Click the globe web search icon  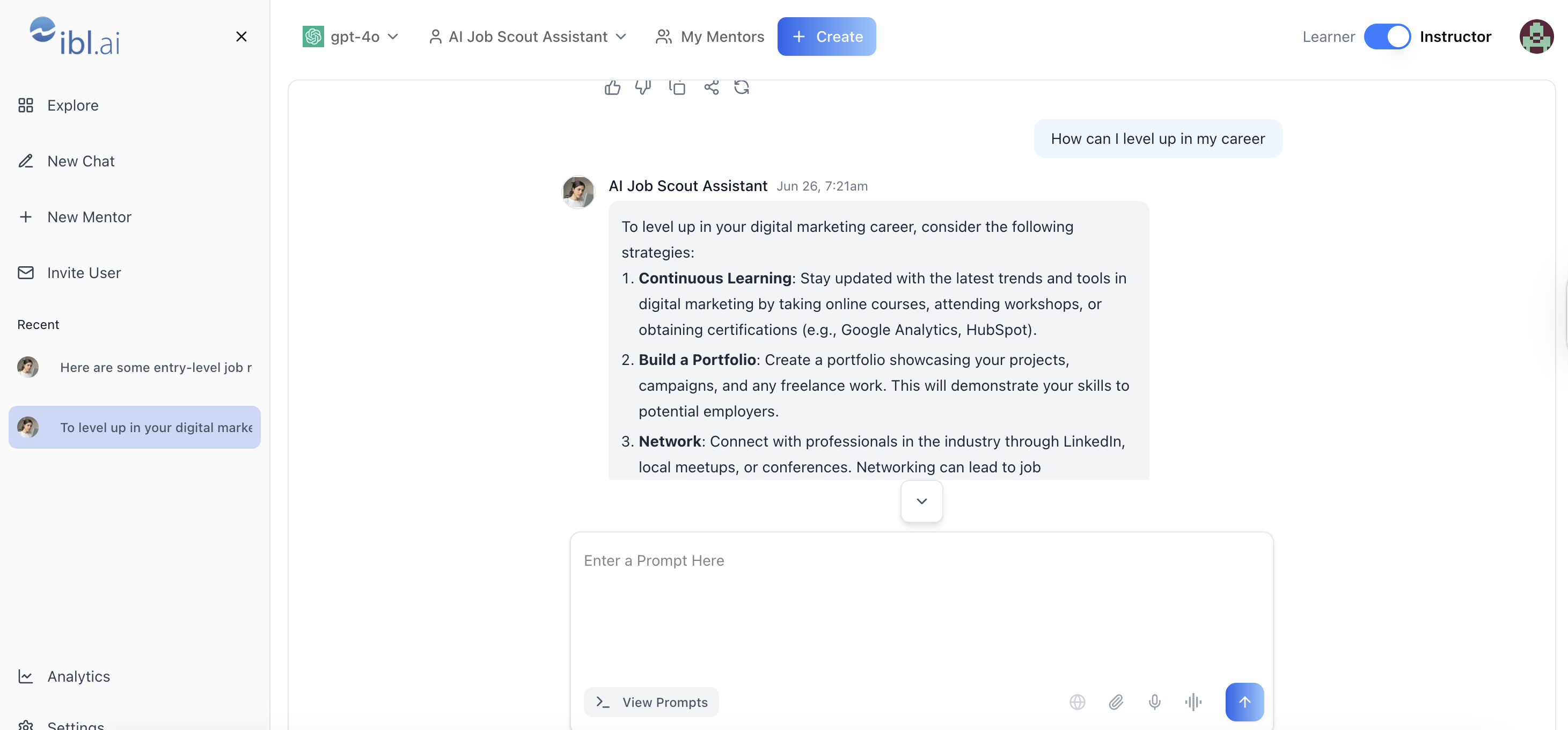click(x=1078, y=702)
